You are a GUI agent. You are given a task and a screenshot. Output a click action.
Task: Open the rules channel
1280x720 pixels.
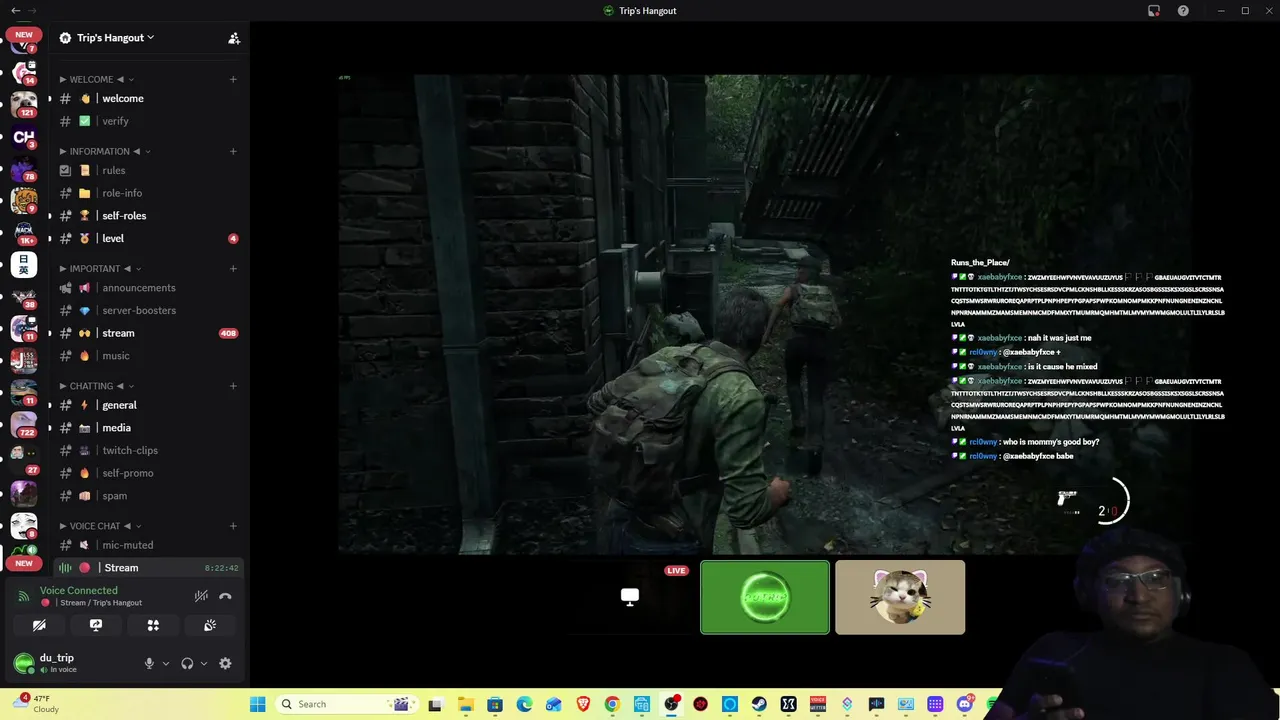click(149, 170)
